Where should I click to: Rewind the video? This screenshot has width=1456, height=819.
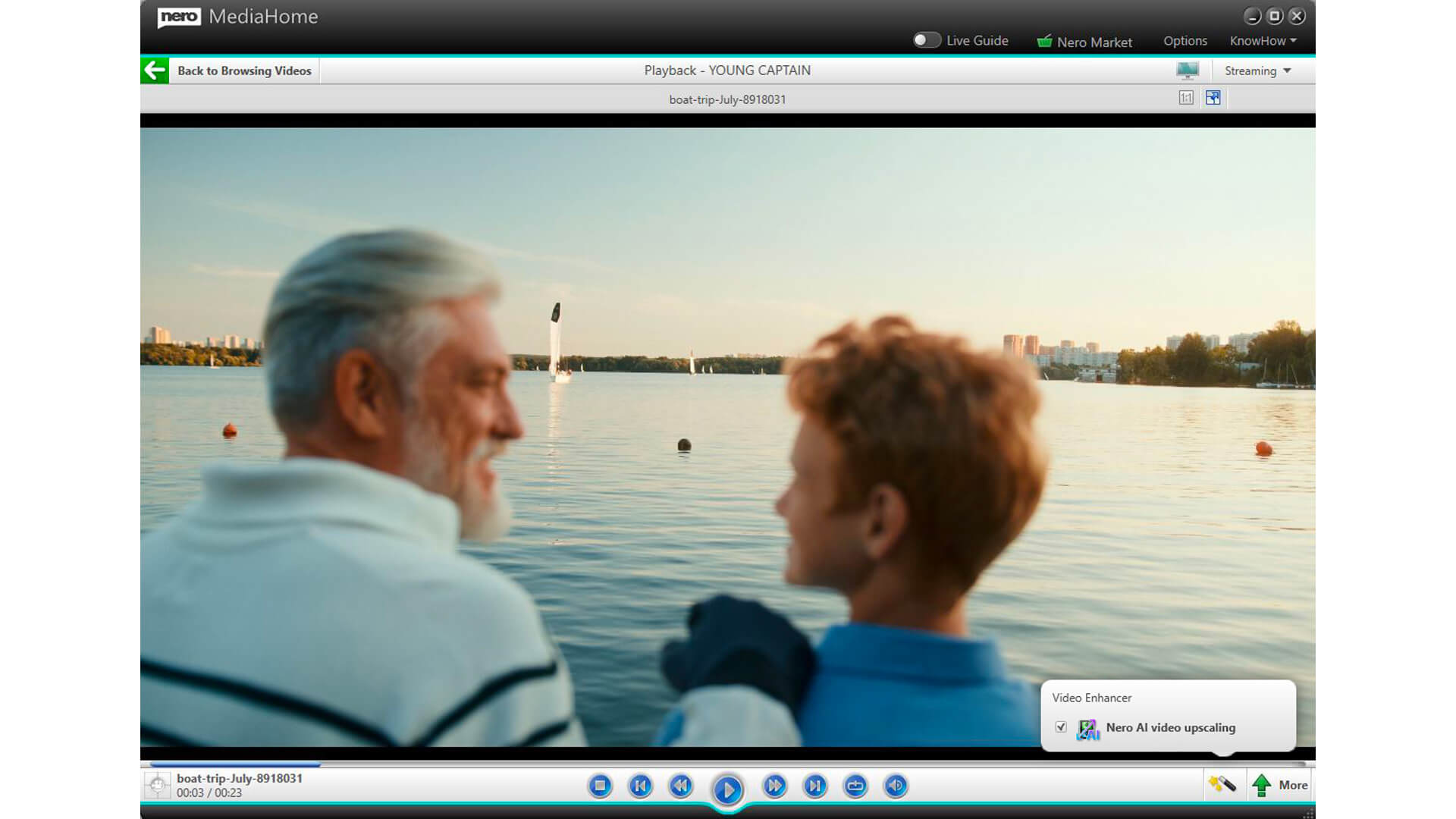[x=681, y=786]
